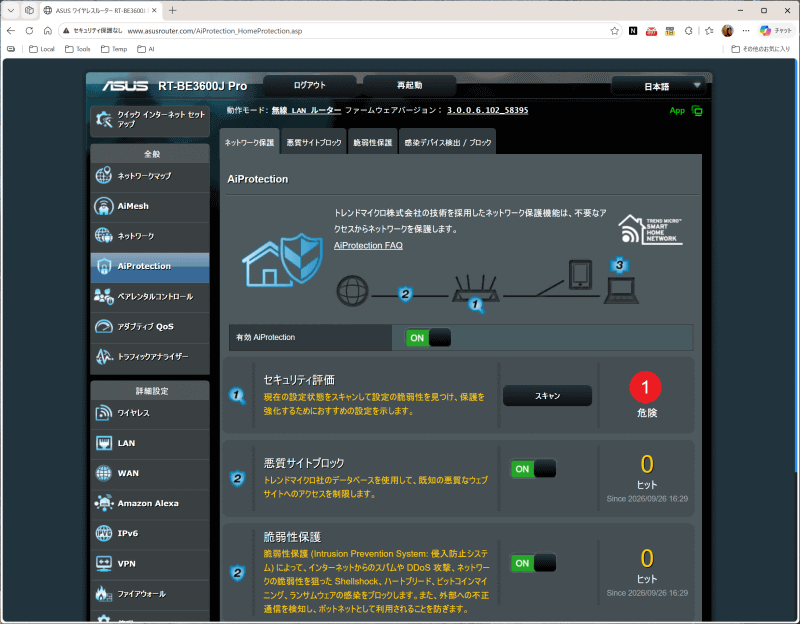The image size is (800, 624).
Task: Click the 悪質サイトブロック hit count 0
Action: coord(646,464)
